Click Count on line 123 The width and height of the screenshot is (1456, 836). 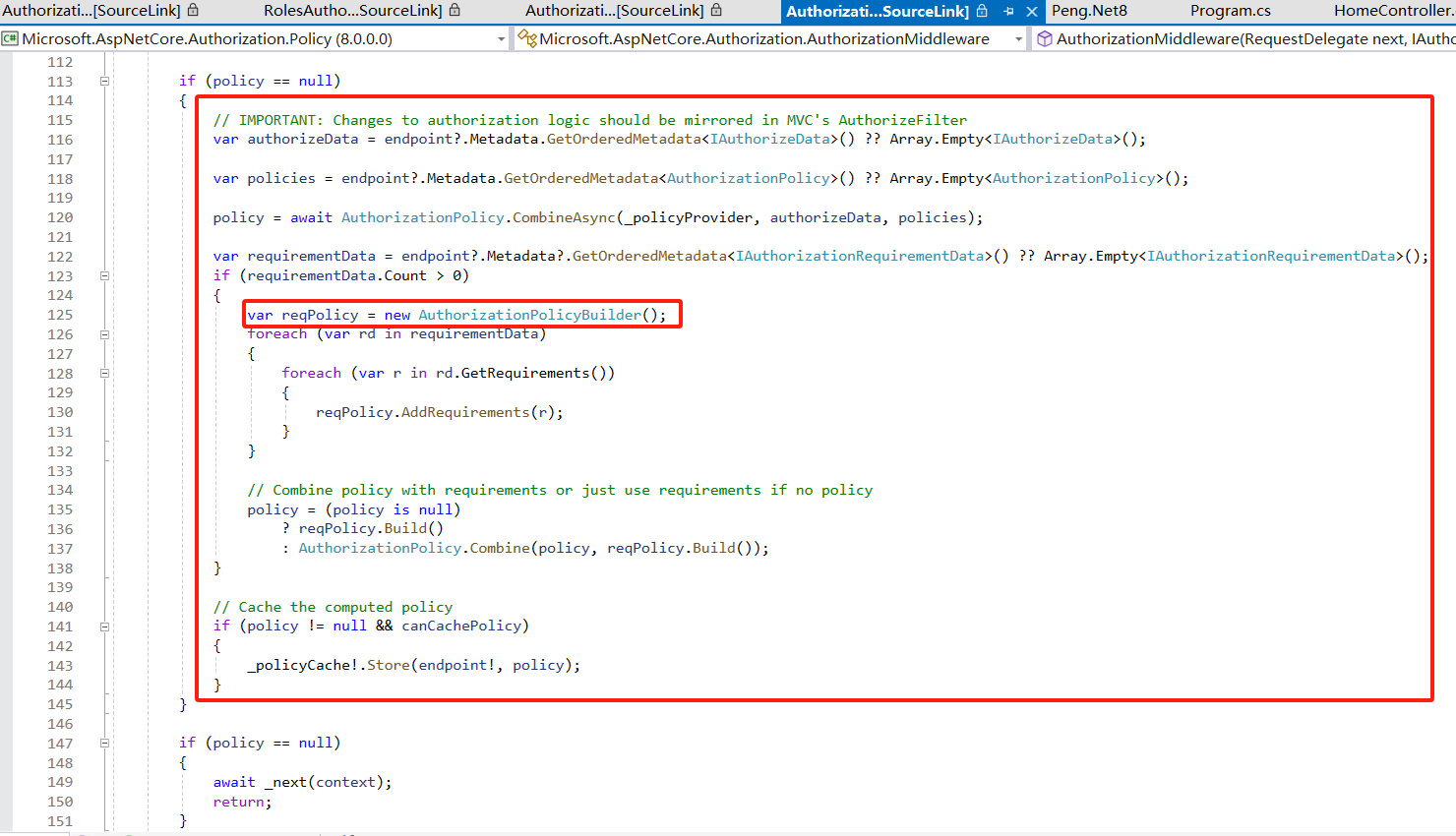[x=405, y=275]
